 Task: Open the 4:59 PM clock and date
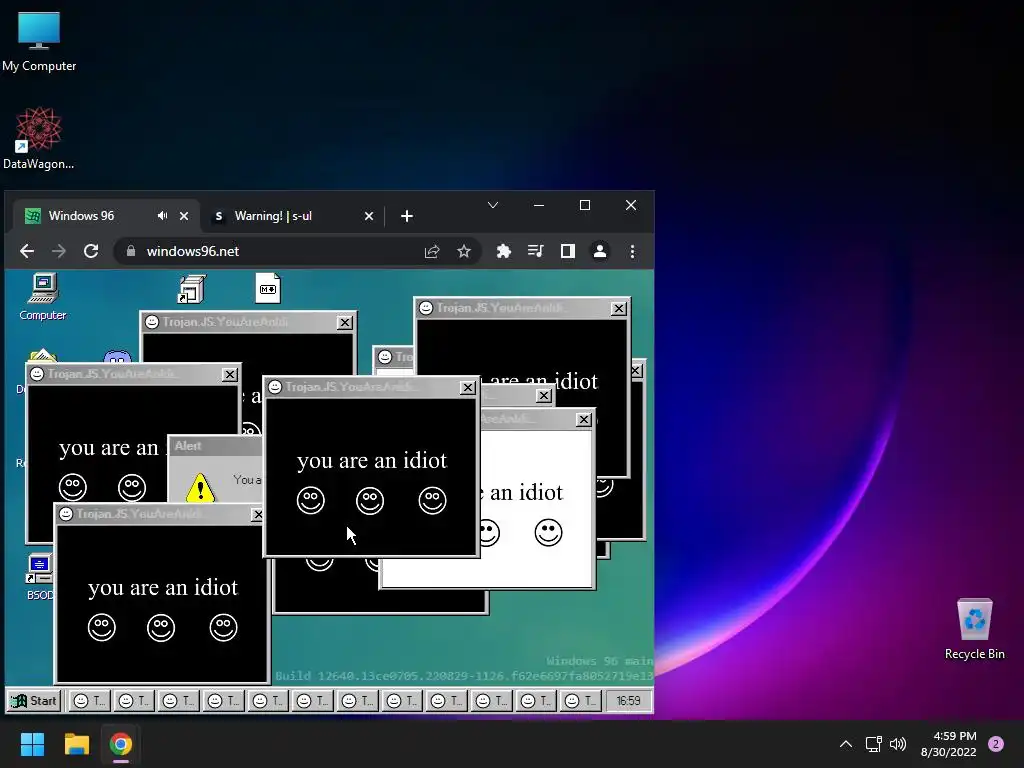point(948,744)
